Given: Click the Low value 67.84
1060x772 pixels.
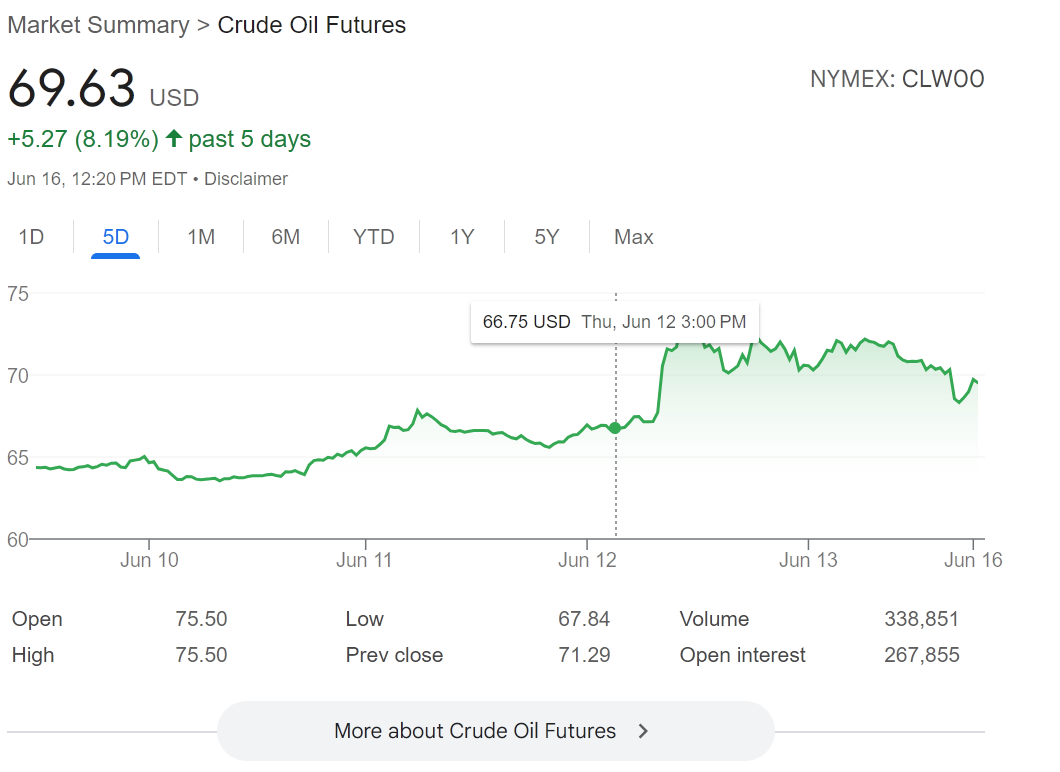Looking at the screenshot, I should point(584,619).
